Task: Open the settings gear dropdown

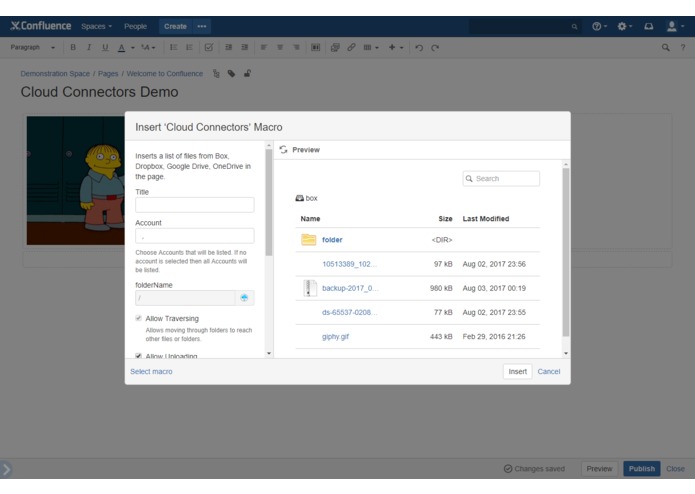Action: tap(625, 26)
